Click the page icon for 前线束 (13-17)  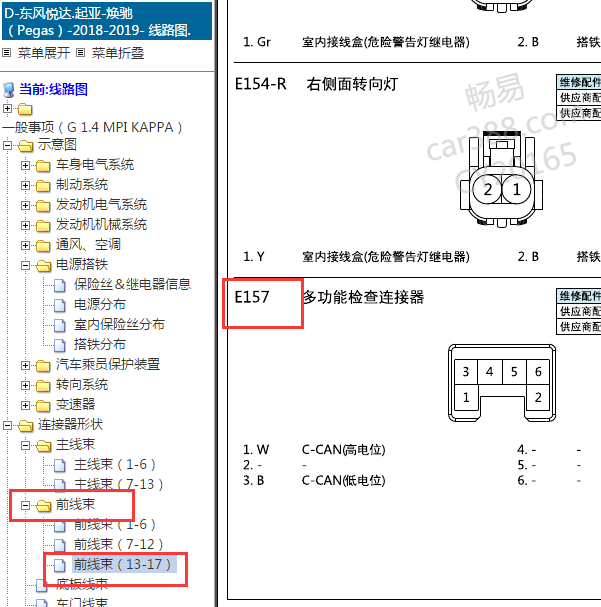coord(60,565)
